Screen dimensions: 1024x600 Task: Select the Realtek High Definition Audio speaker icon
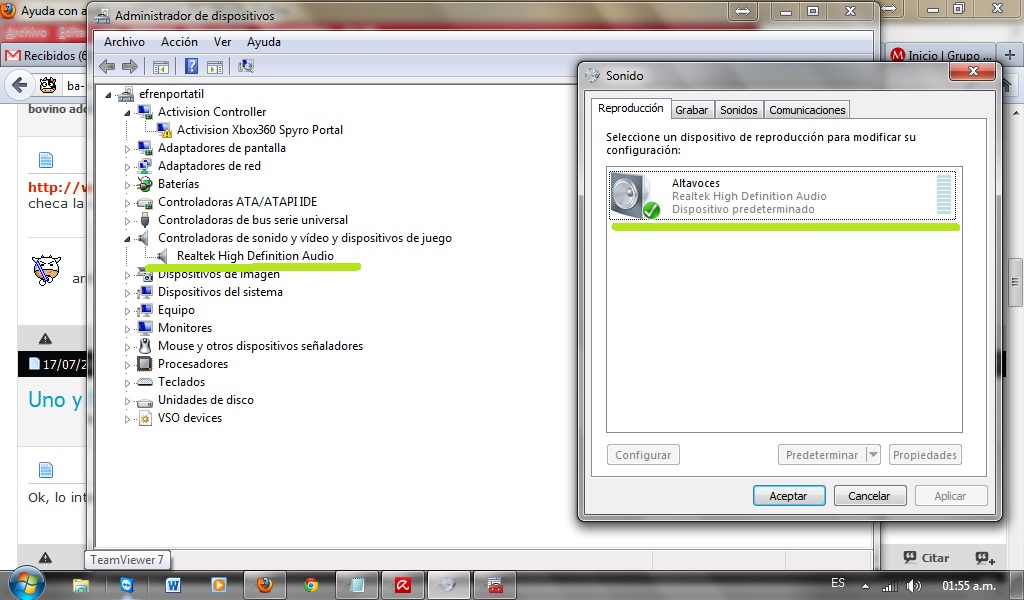[163, 256]
